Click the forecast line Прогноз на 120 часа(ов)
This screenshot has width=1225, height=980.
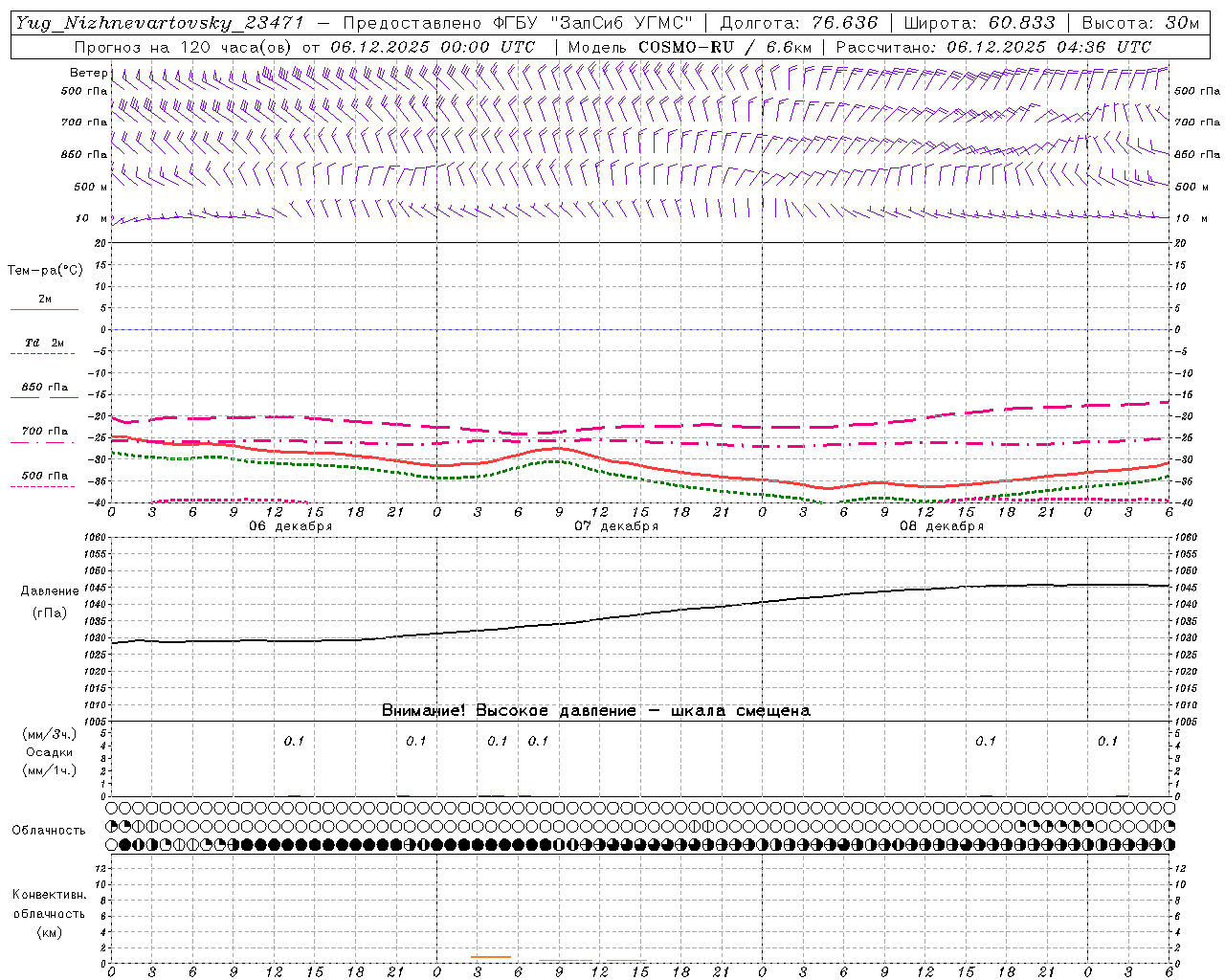click(x=184, y=47)
